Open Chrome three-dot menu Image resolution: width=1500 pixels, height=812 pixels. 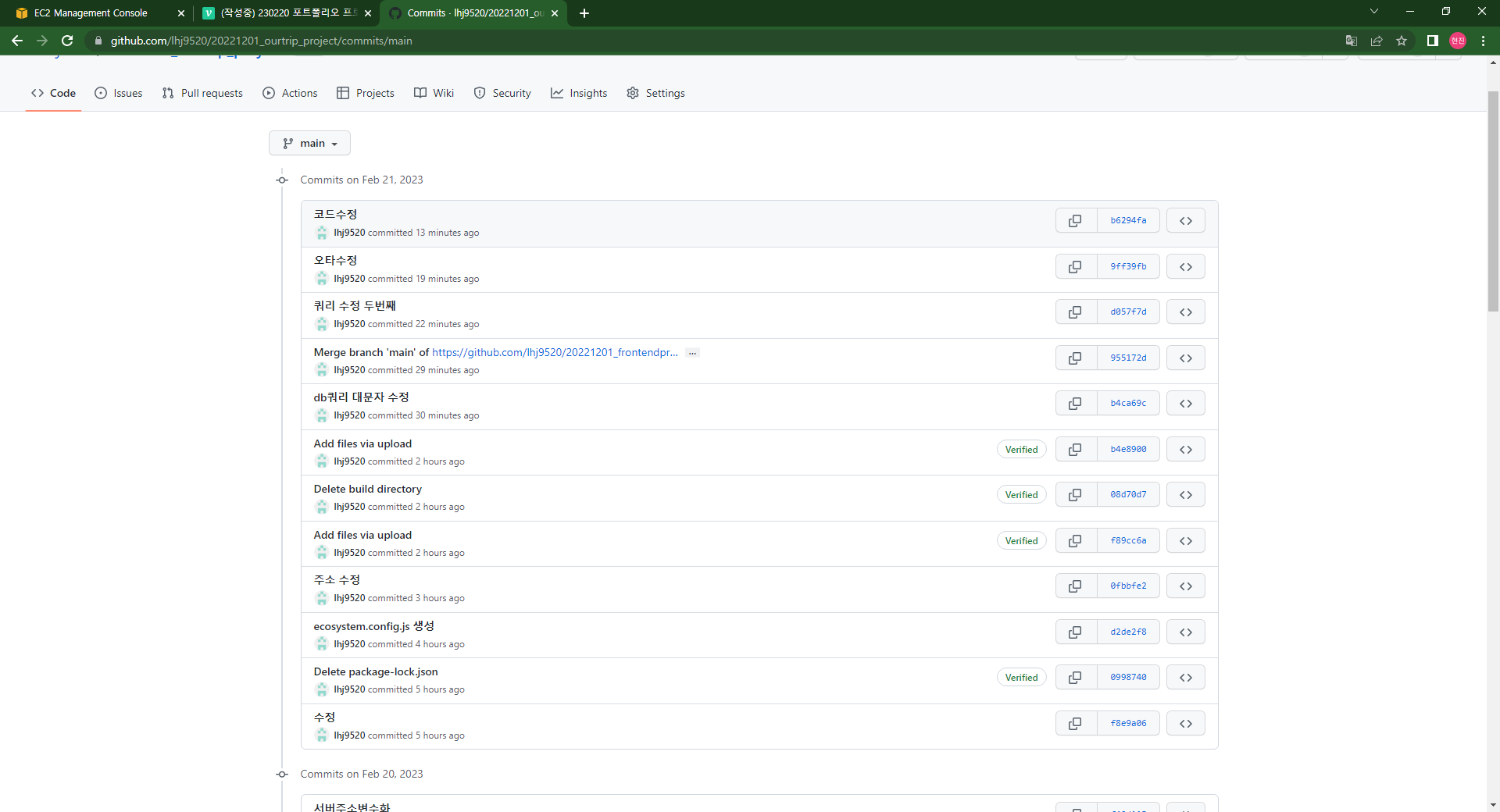pos(1483,41)
